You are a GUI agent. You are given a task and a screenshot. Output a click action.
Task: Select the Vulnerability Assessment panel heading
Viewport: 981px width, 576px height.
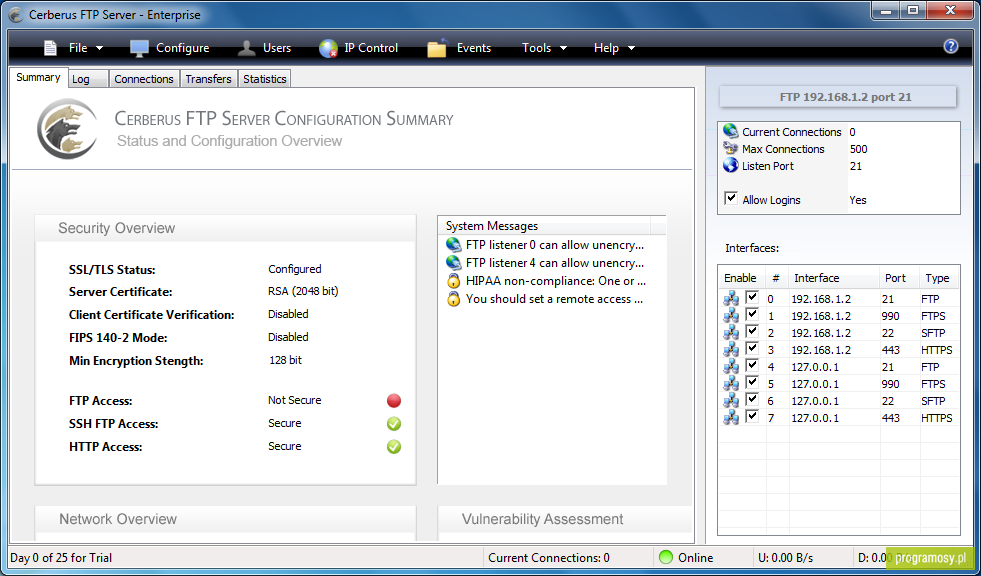point(542,519)
